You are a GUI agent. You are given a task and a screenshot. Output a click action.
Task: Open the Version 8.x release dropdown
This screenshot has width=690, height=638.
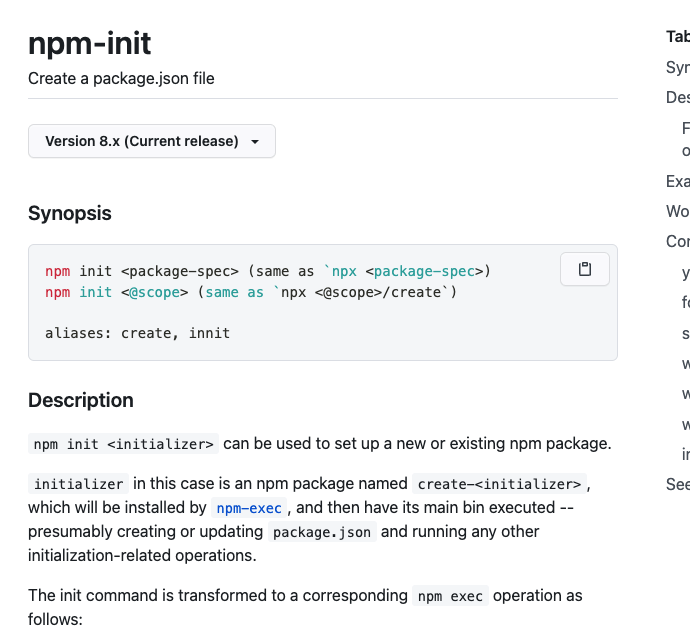click(151, 141)
